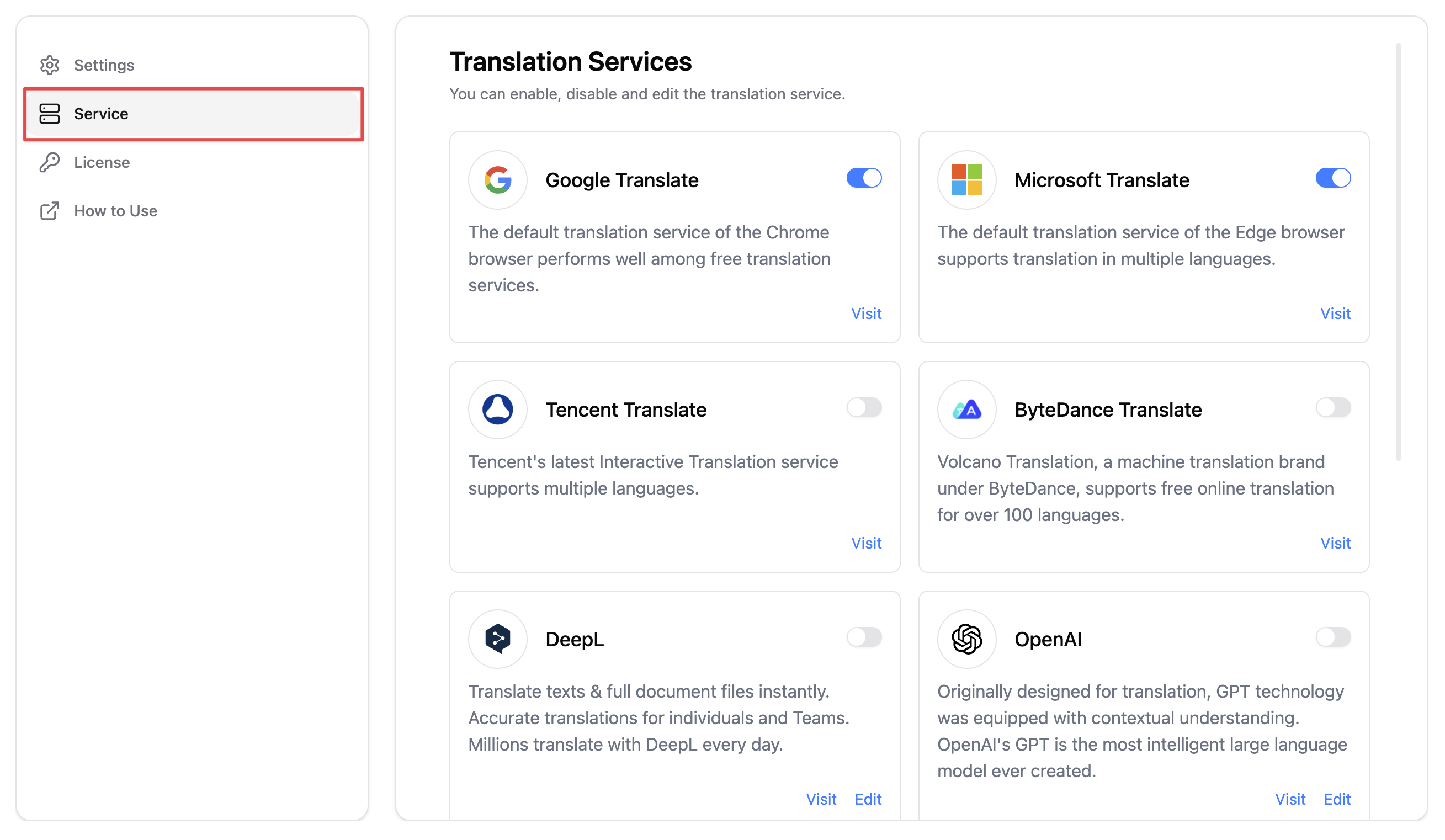
Task: Click the License key icon in sidebar
Action: (50, 162)
